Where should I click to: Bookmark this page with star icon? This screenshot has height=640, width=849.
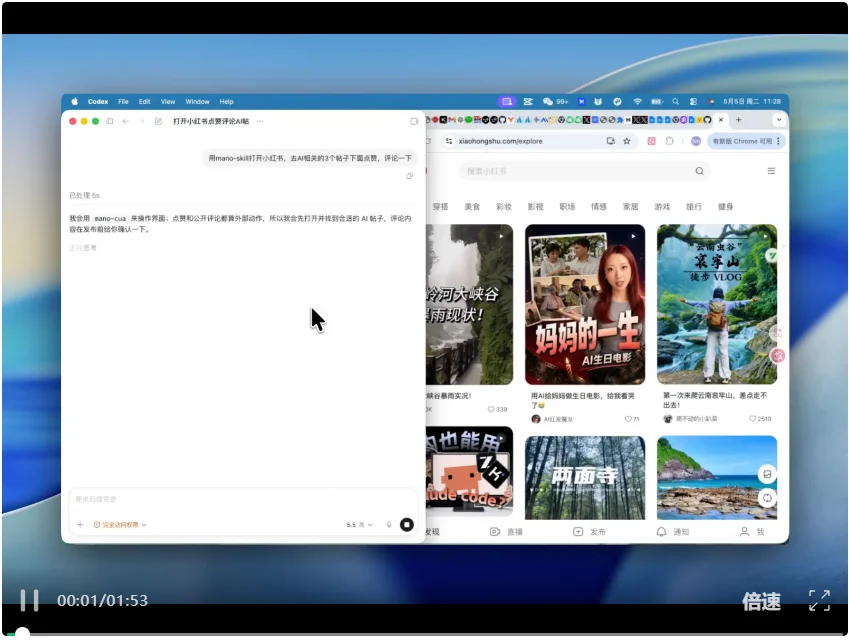click(x=626, y=141)
